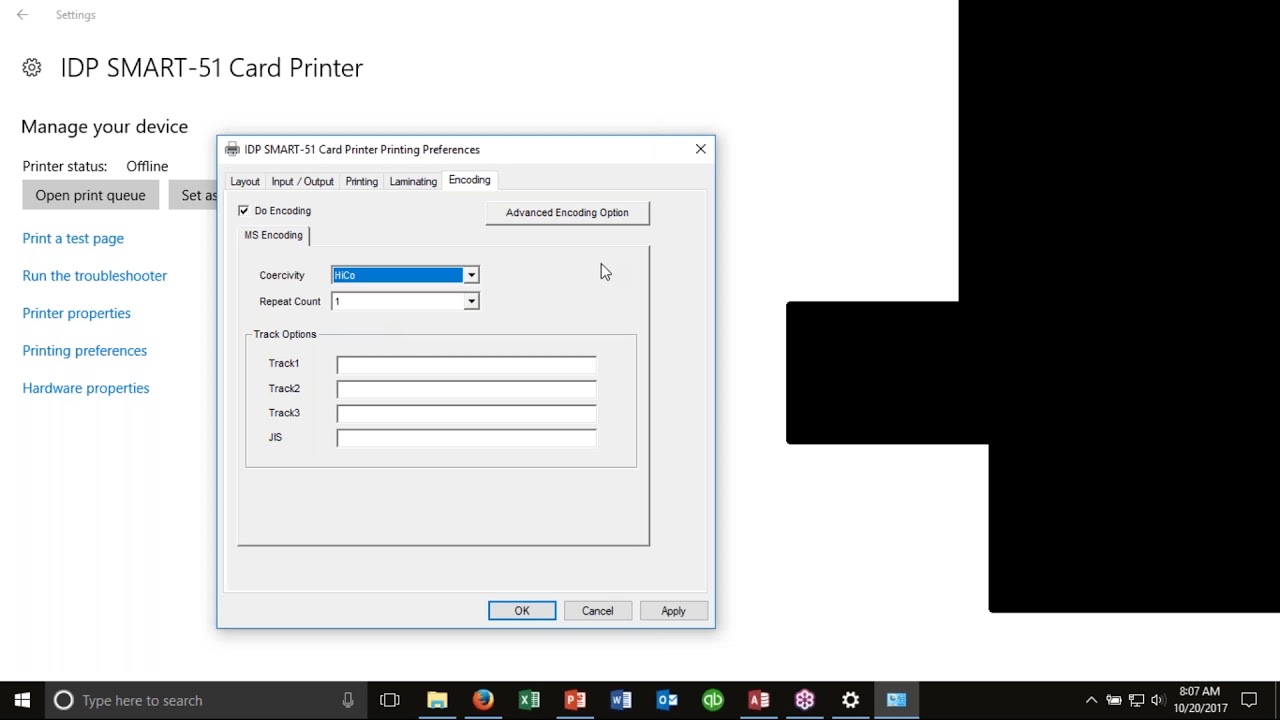Click the partially hidden Set as button
This screenshot has width=1280, height=720.
pos(193,195)
